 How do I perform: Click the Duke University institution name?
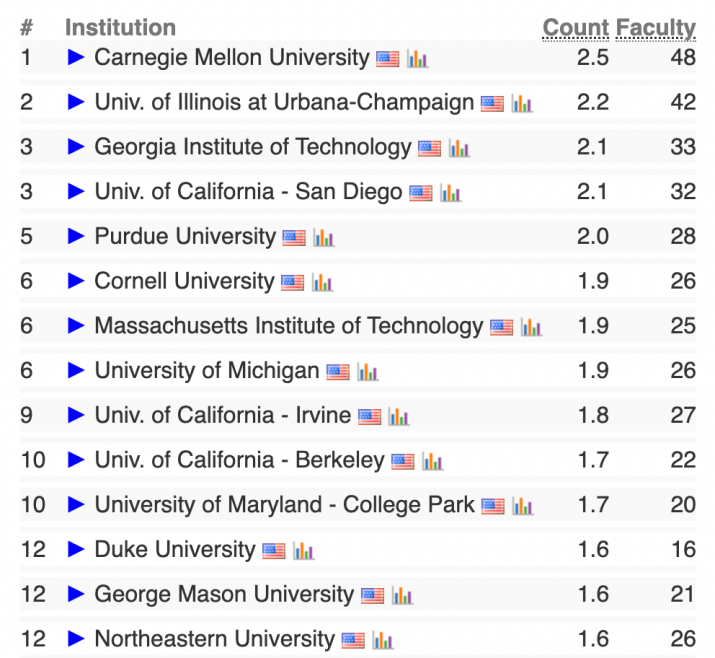pyautogui.click(x=175, y=549)
